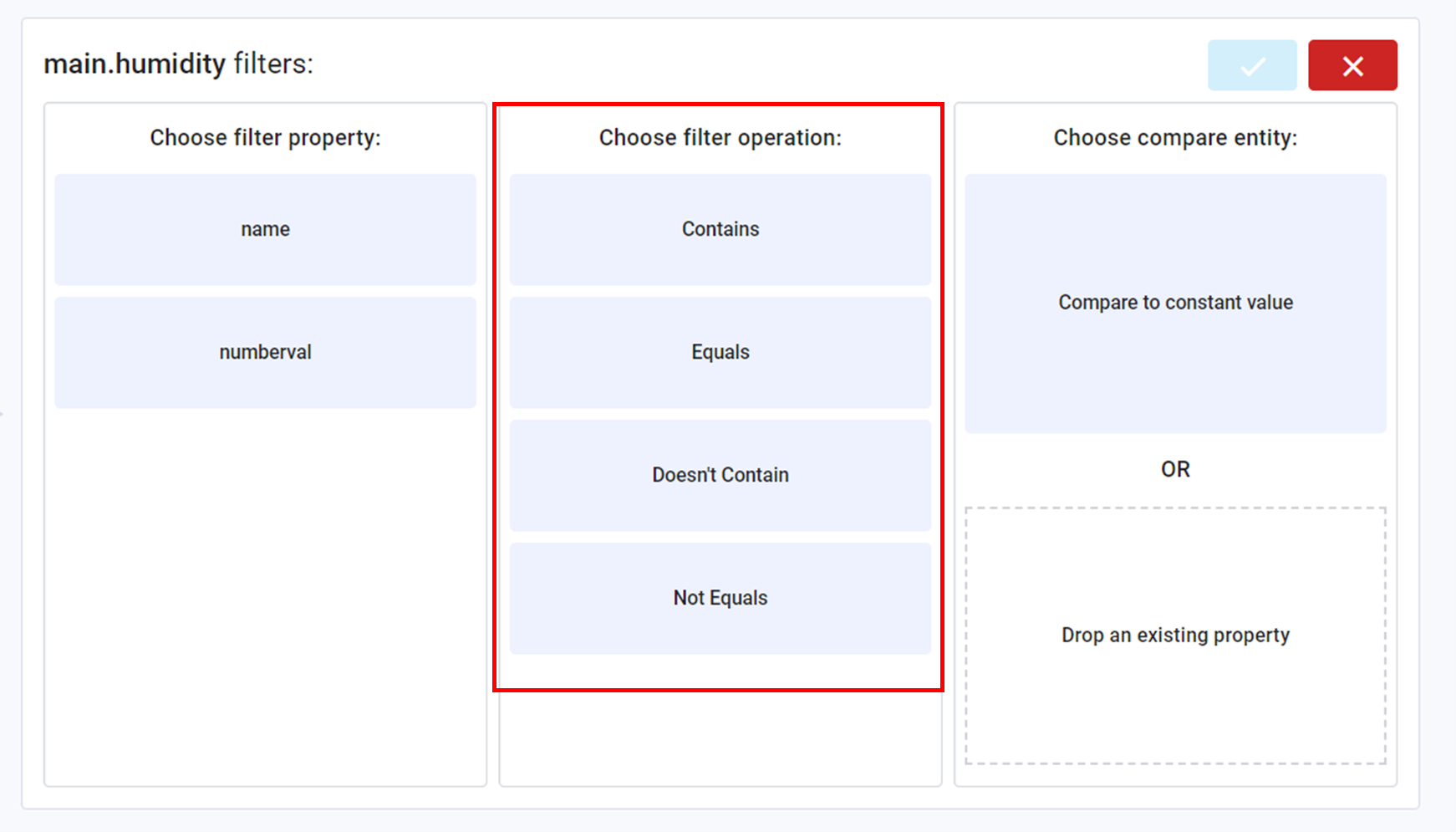Viewport: 1456px width, 832px height.
Task: Pick Contains for the humidity filter
Action: point(720,228)
